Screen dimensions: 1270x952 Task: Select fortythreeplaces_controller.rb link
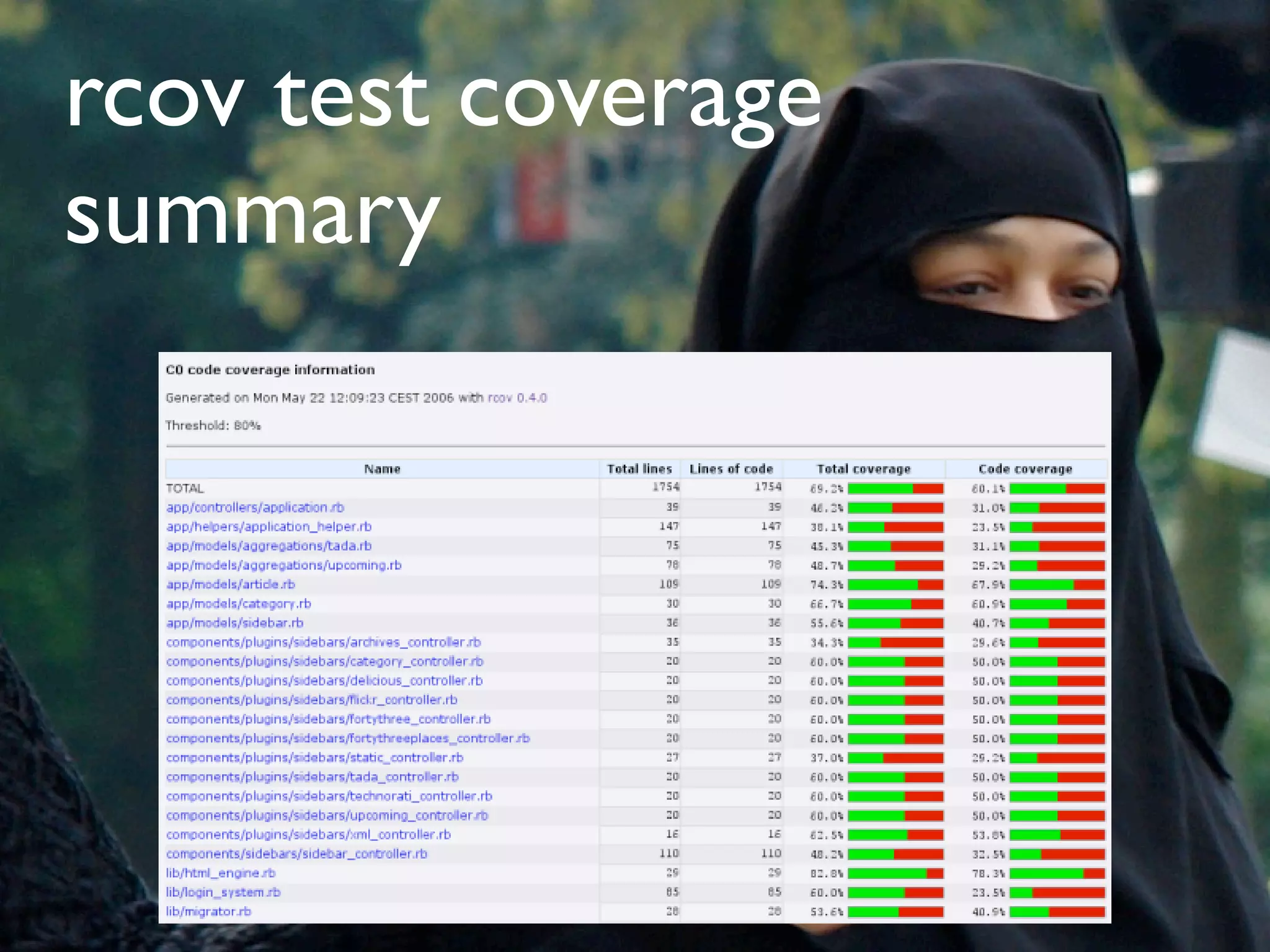pos(347,738)
